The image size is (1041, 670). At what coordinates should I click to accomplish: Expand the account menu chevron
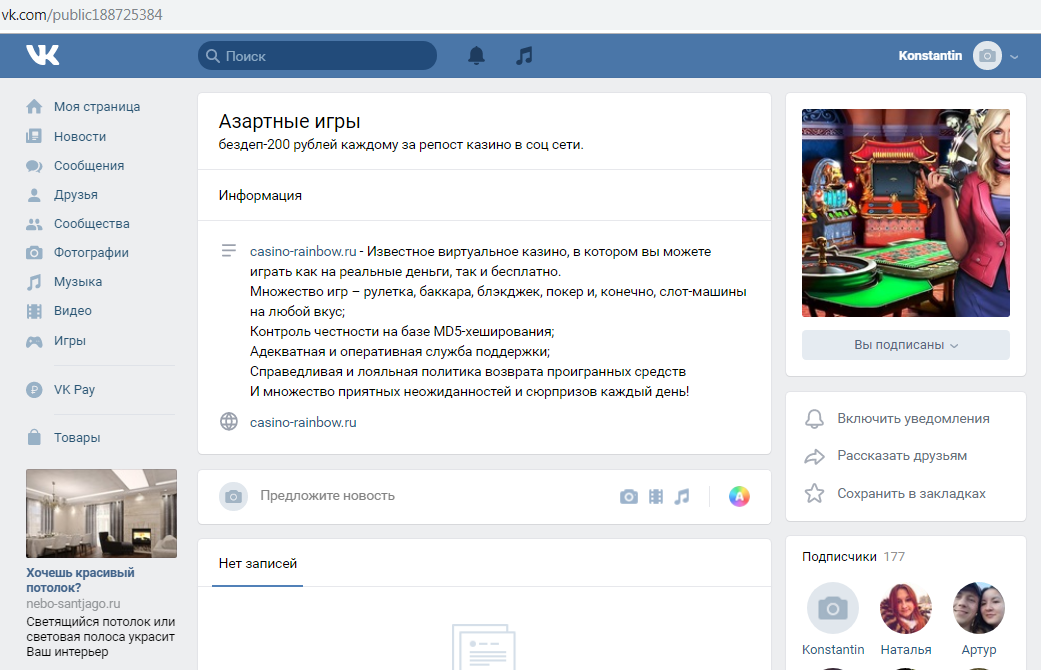tap(1014, 57)
